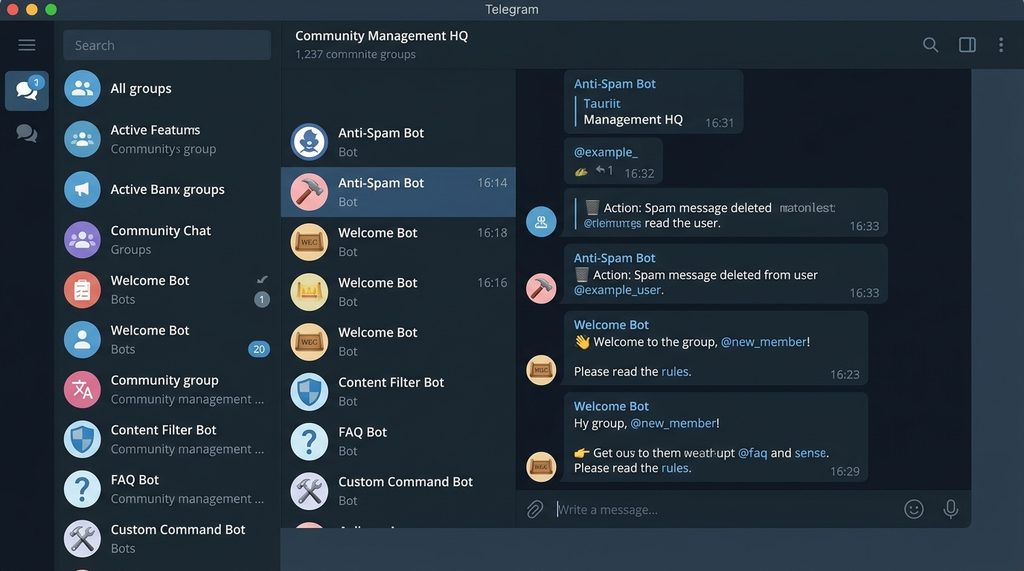The width and height of the screenshot is (1024, 571).
Task: Open Custom Command Bot tools avatar
Action: 309,491
